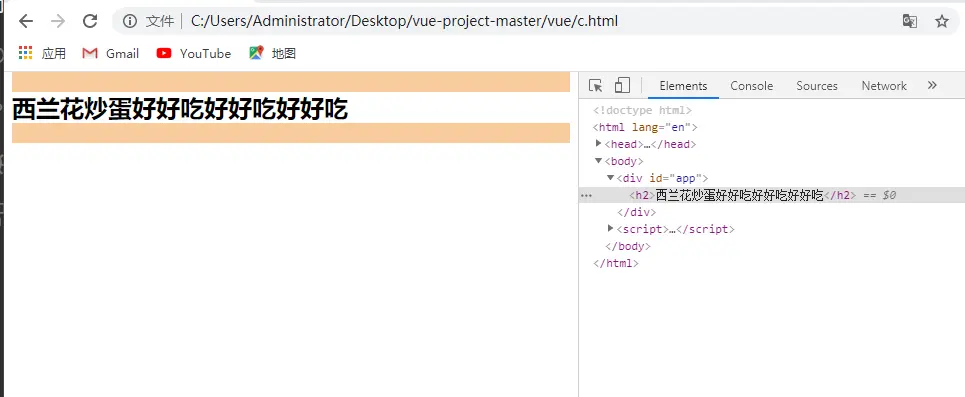Select the <!doctype html> line
This screenshot has height=397, width=965.
tap(642, 111)
